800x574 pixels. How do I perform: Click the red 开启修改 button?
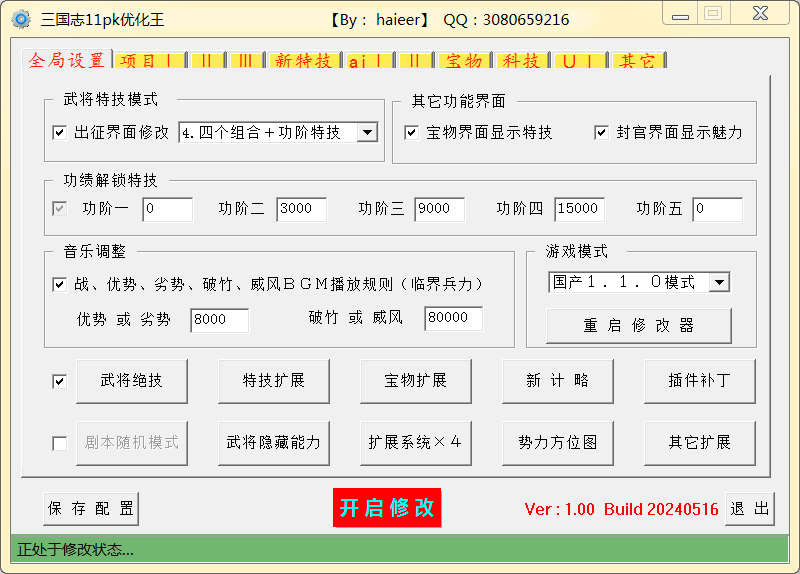coord(387,507)
